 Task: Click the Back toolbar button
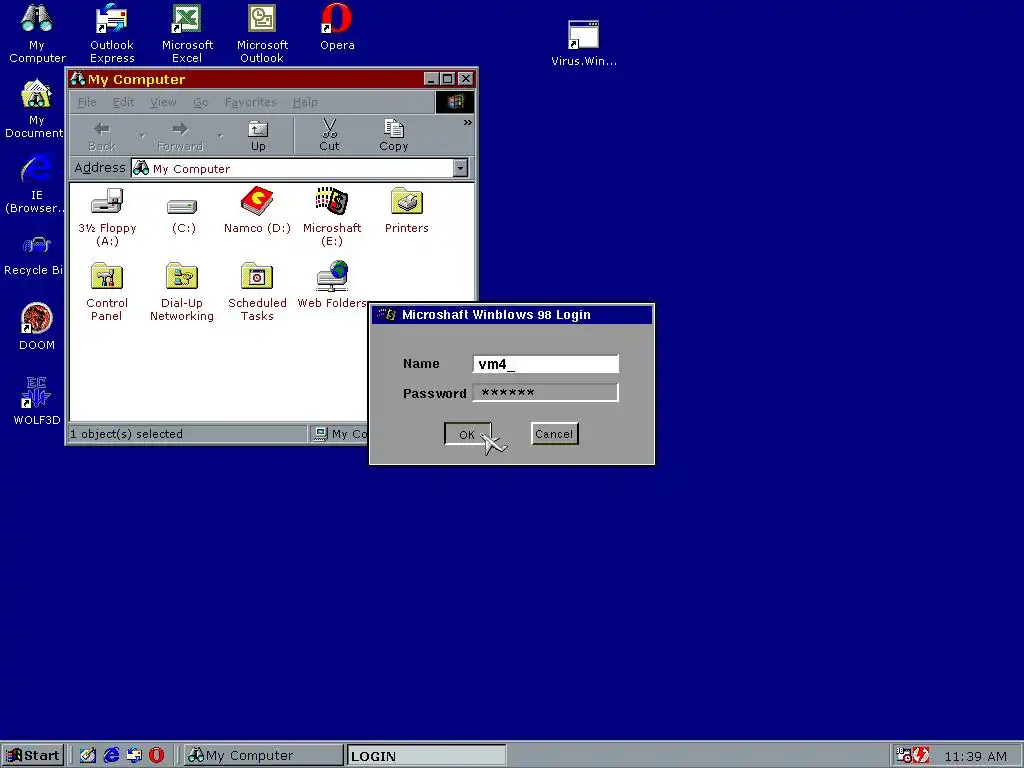(x=102, y=136)
